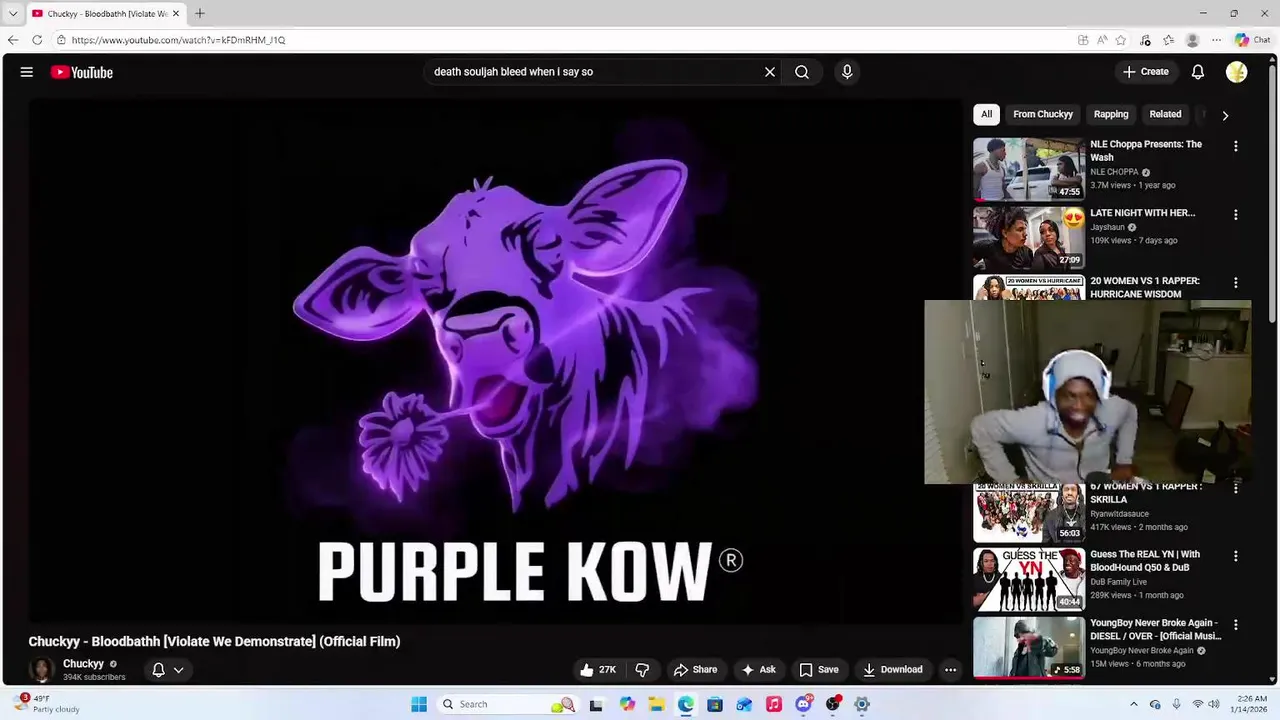1280x720 pixels.
Task: Run the search with magnifier button
Action: (x=802, y=72)
